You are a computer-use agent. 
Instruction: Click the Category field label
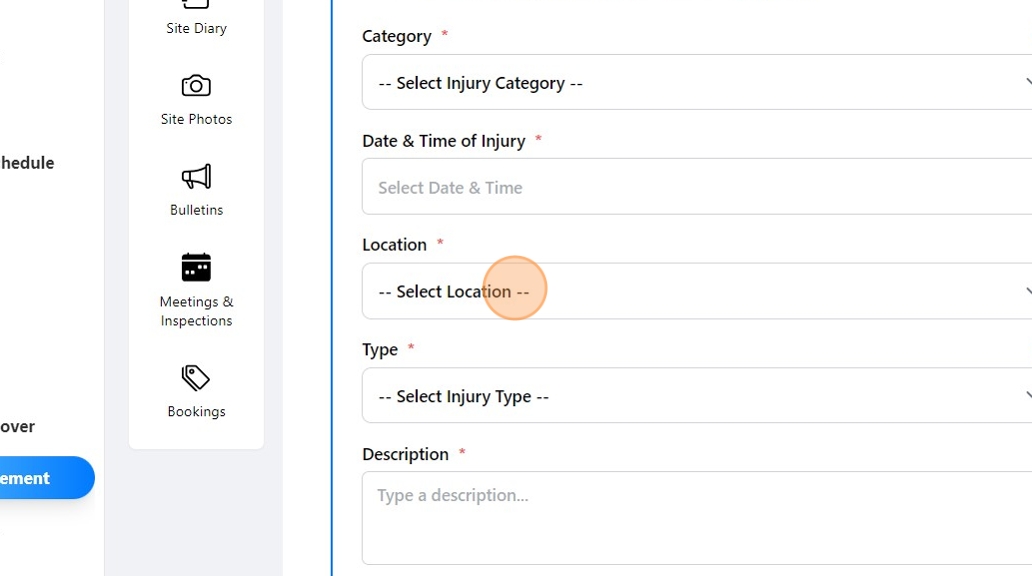click(x=397, y=36)
